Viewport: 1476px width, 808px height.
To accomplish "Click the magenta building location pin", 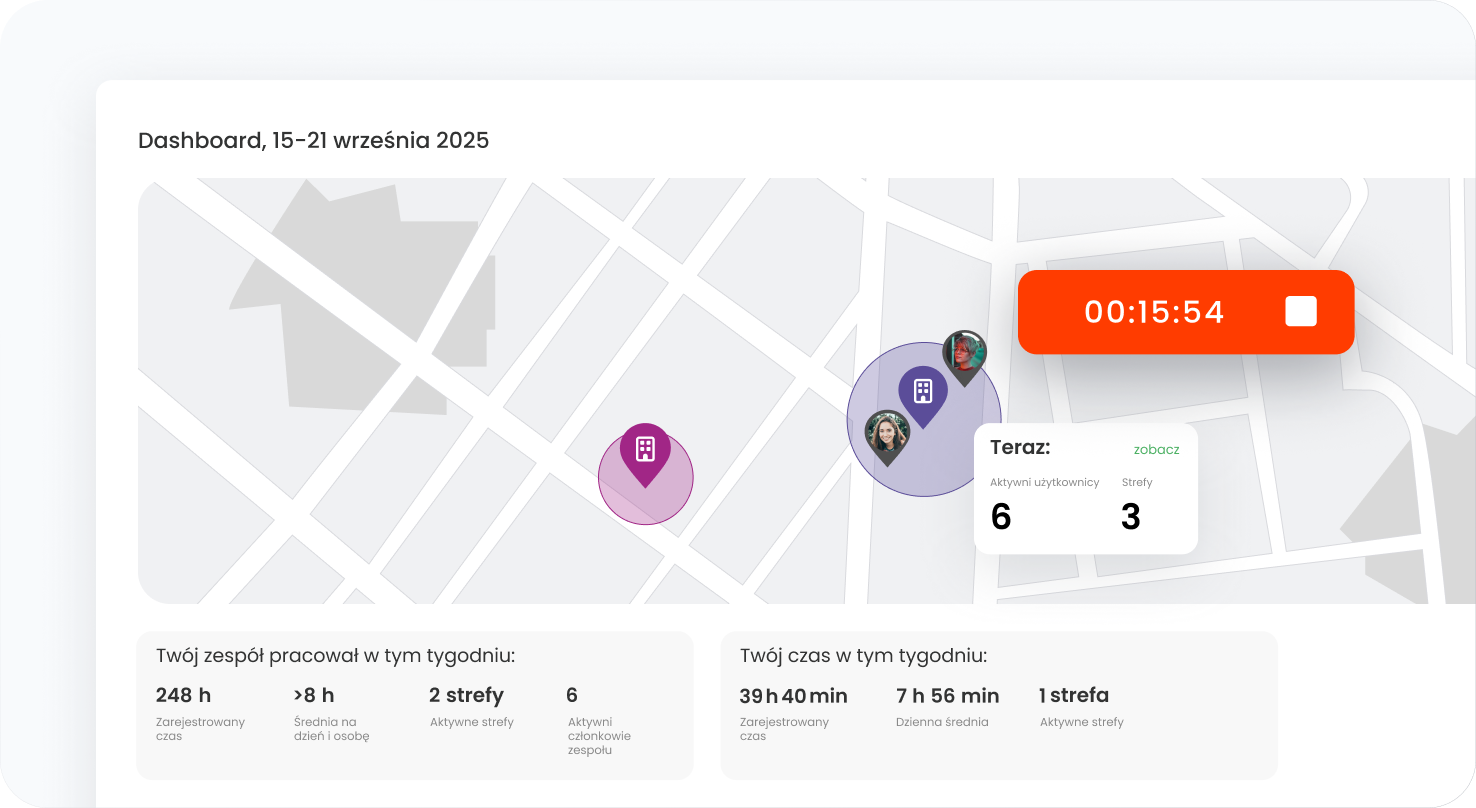I will [645, 450].
